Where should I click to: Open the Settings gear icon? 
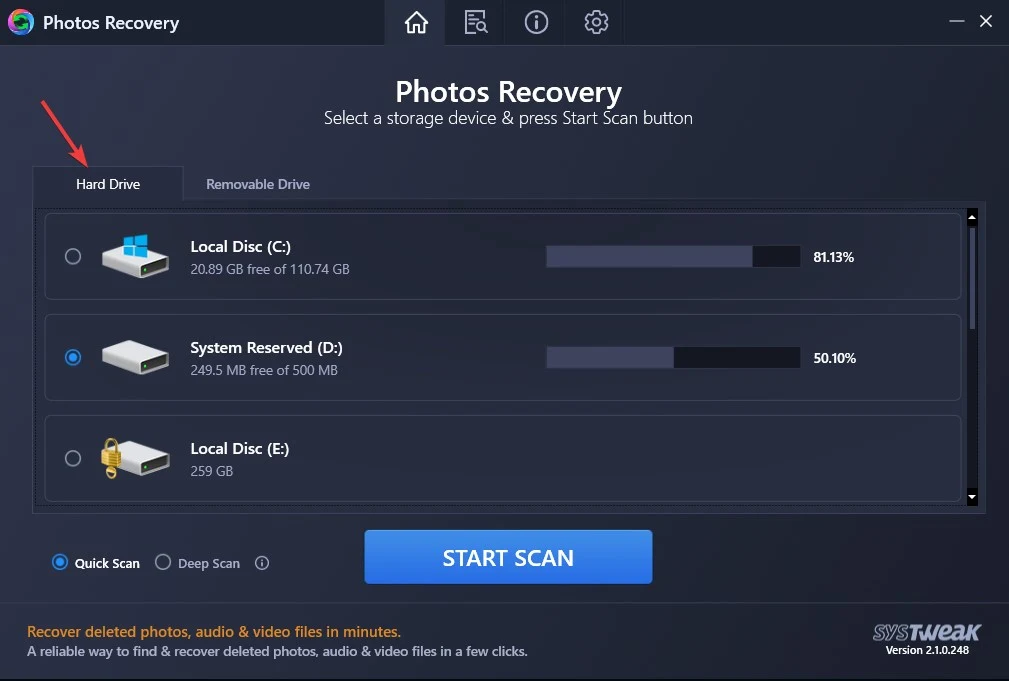pos(596,23)
